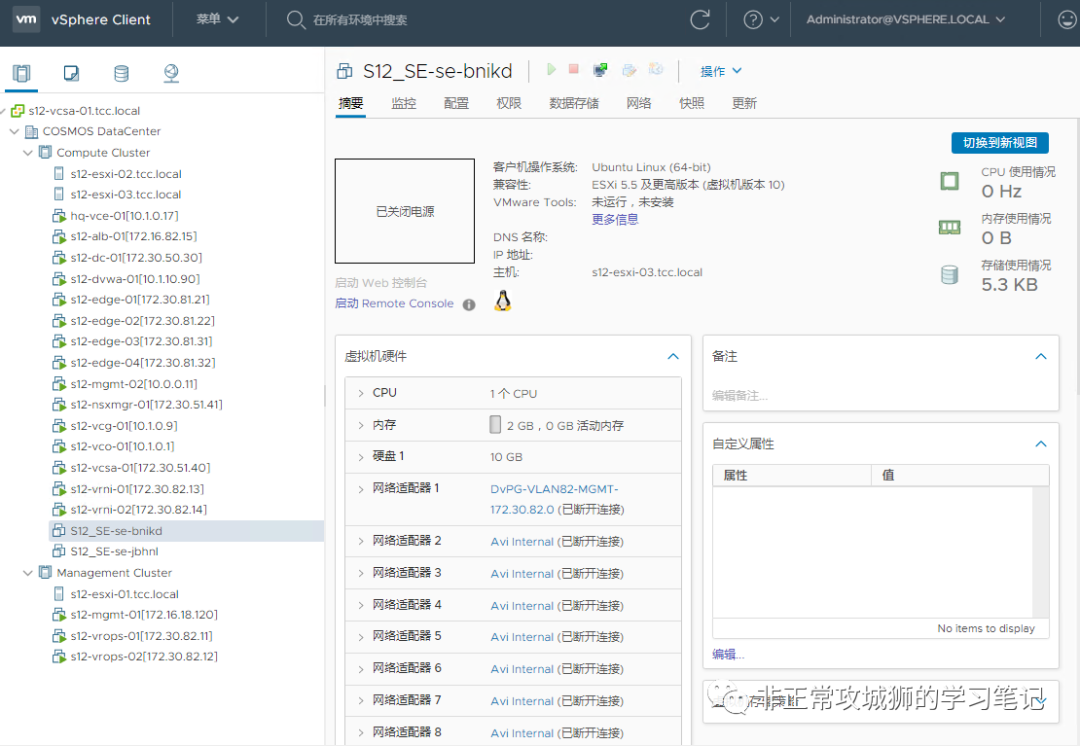Select hq-vce-01[10.1.0.17] in the tree

124,216
